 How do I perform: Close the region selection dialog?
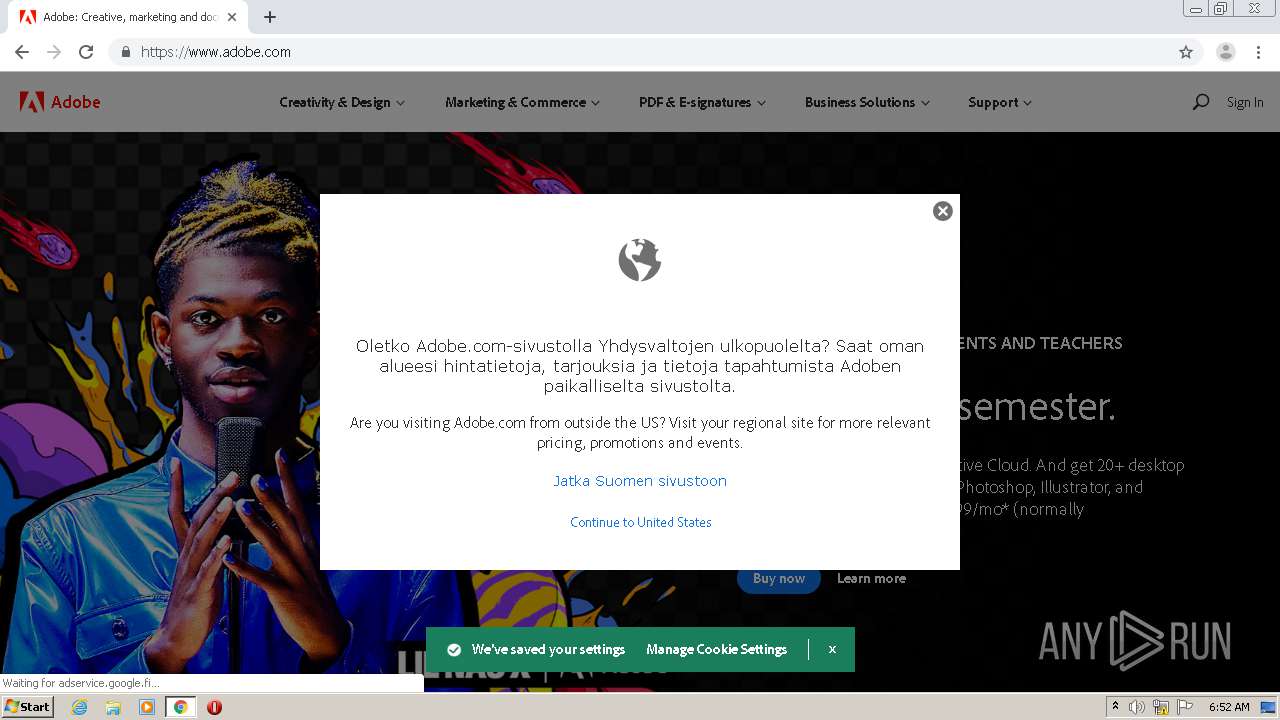click(x=942, y=211)
